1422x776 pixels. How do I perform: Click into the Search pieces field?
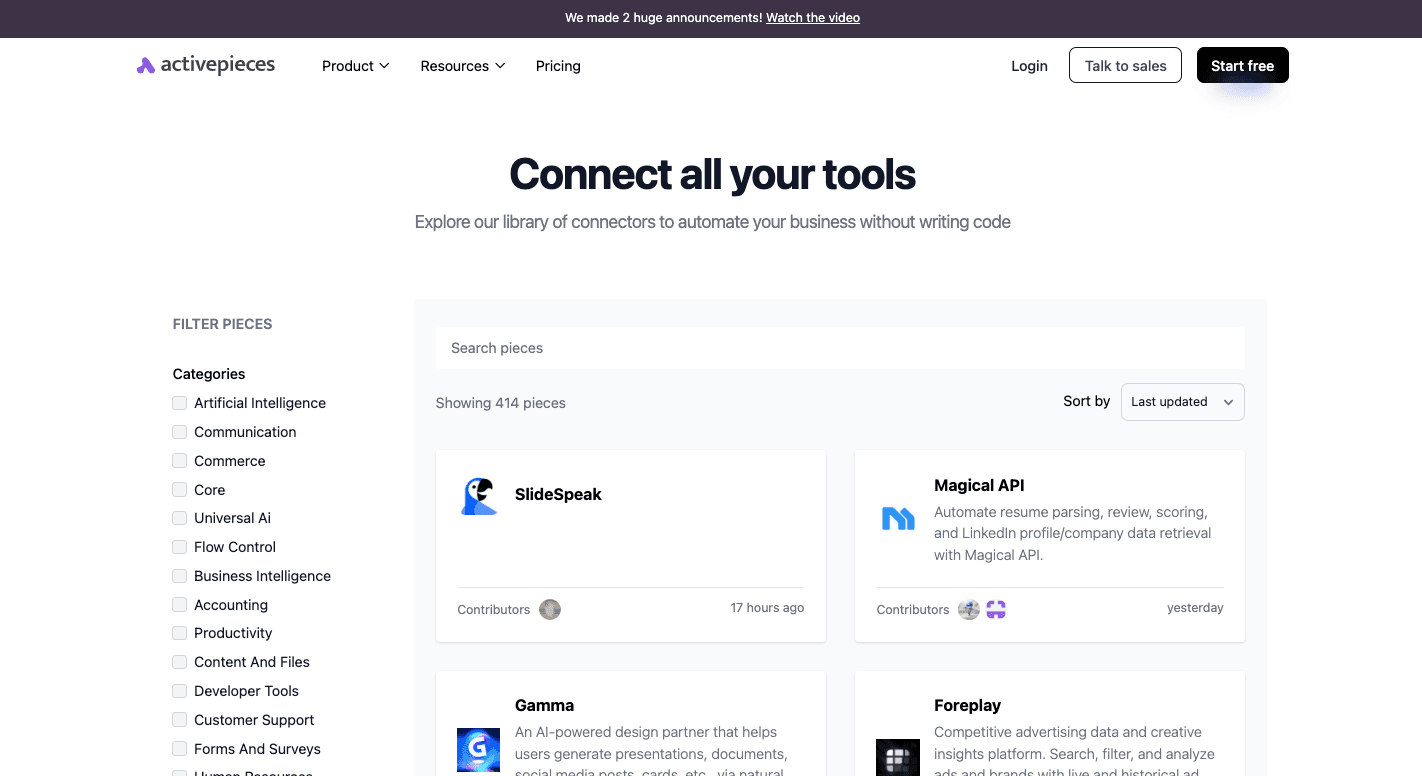point(840,348)
